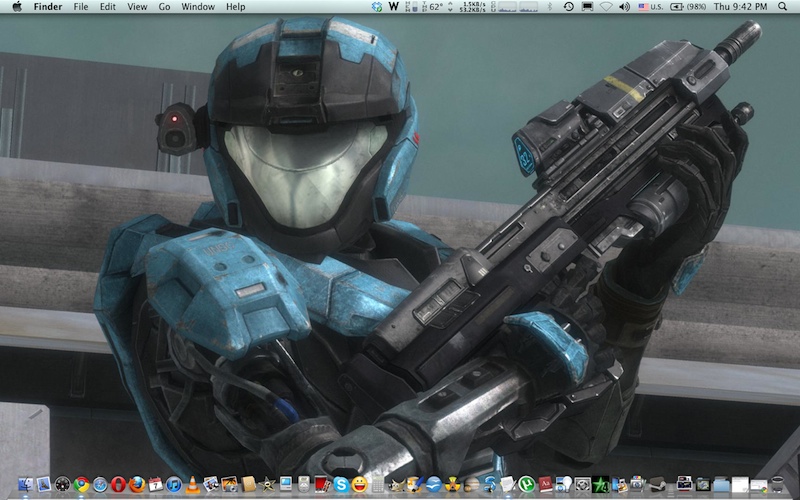Open the Finder application menu
The height and width of the screenshot is (500, 800).
point(47,7)
